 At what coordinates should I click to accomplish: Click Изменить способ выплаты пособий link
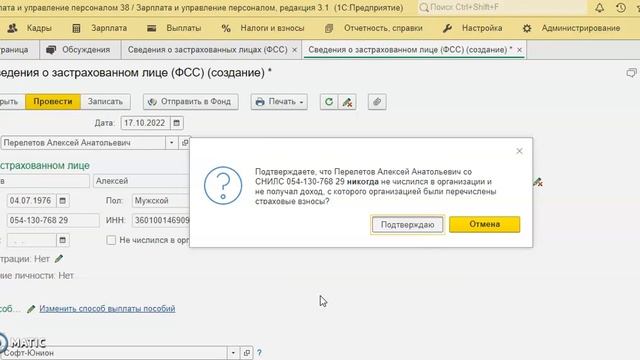[x=107, y=309]
